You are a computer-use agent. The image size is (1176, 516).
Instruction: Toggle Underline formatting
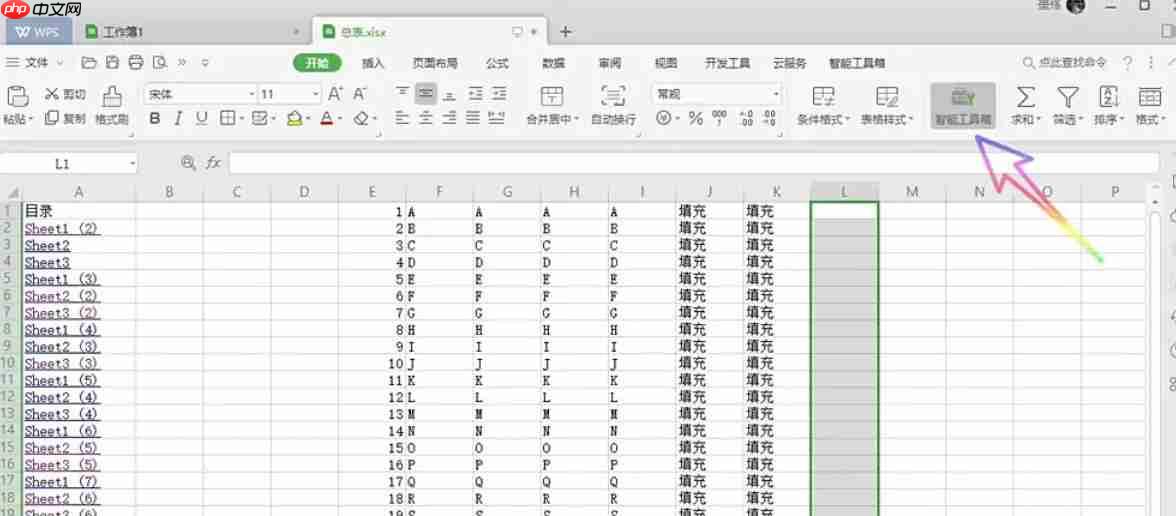point(201,118)
